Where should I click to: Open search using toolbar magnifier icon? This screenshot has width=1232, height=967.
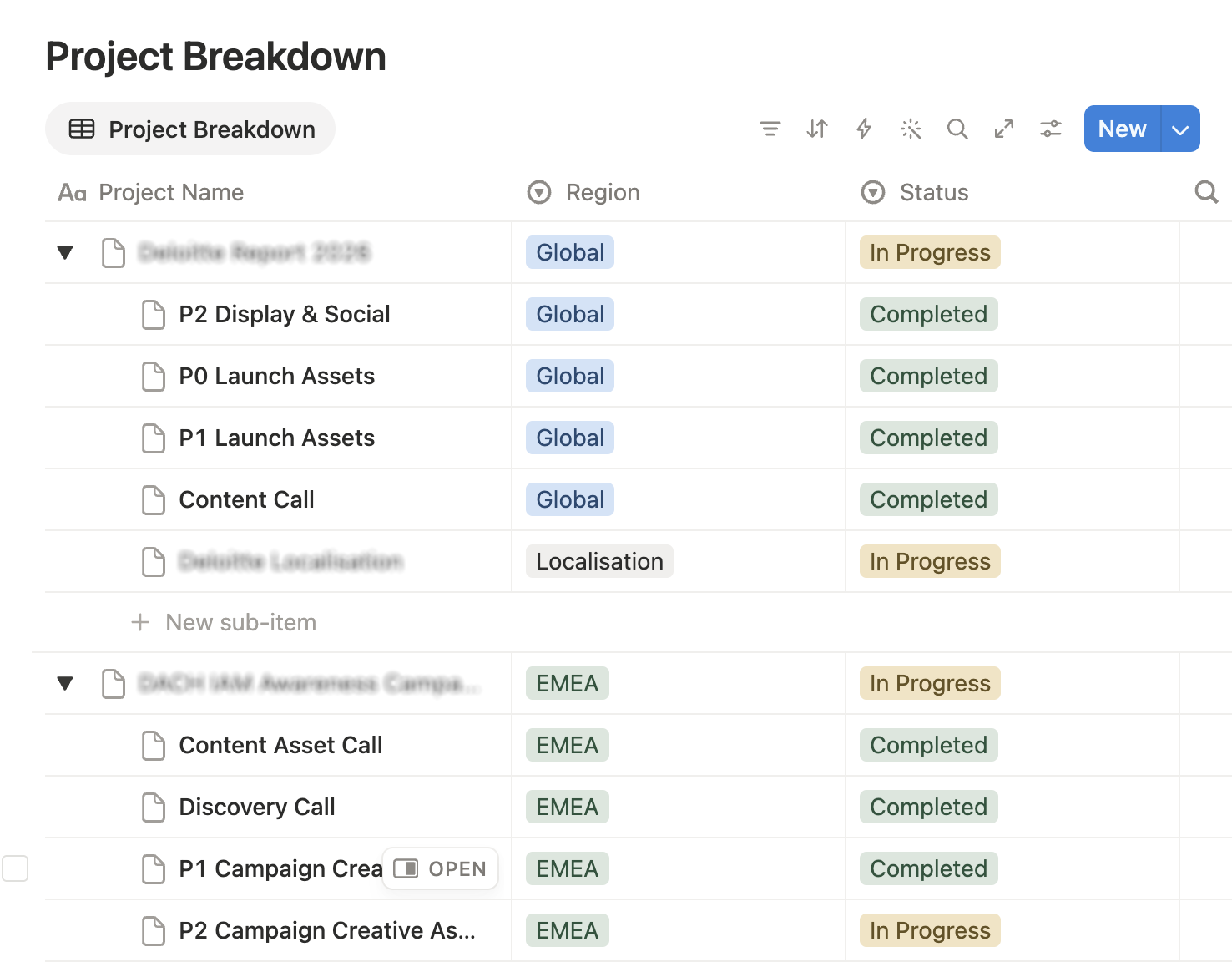[x=957, y=129]
